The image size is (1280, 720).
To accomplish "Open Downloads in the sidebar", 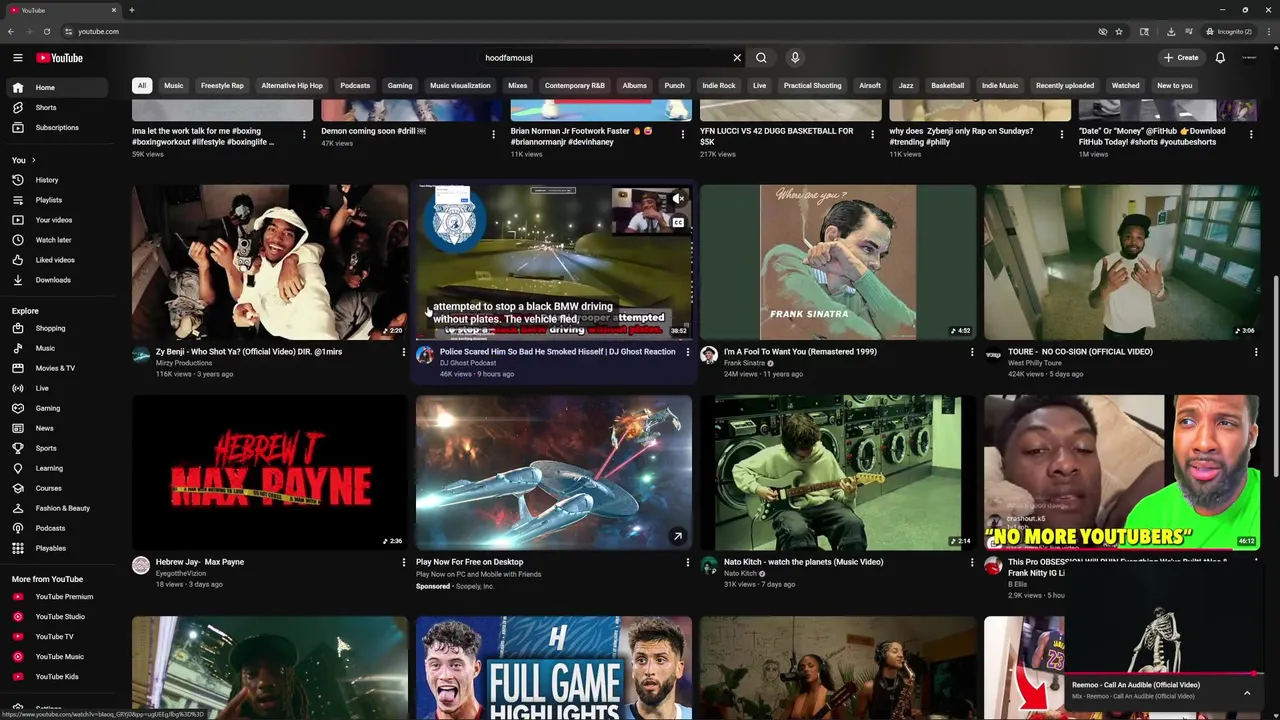I will [x=53, y=280].
